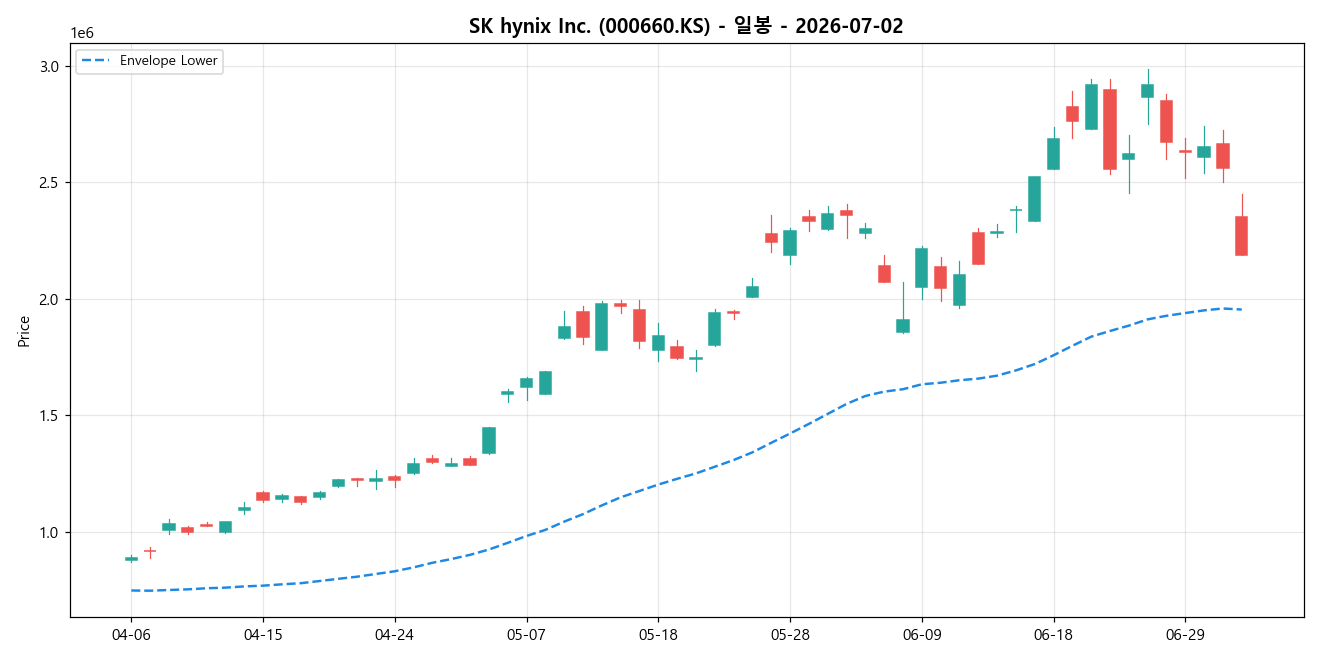
Task: Click the 06-29 date tick label
Action: pos(1185,634)
